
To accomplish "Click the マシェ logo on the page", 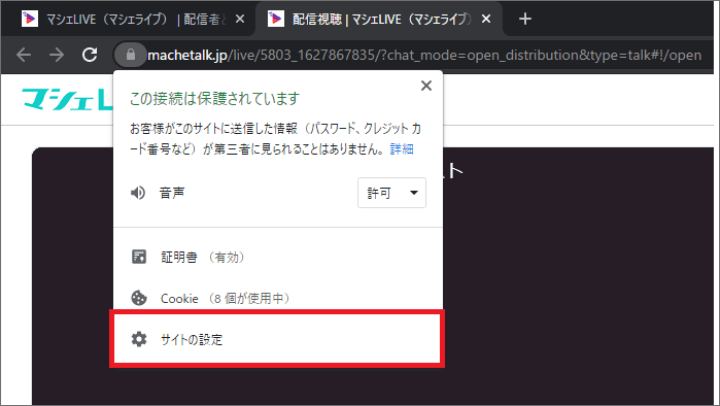I will [67, 99].
